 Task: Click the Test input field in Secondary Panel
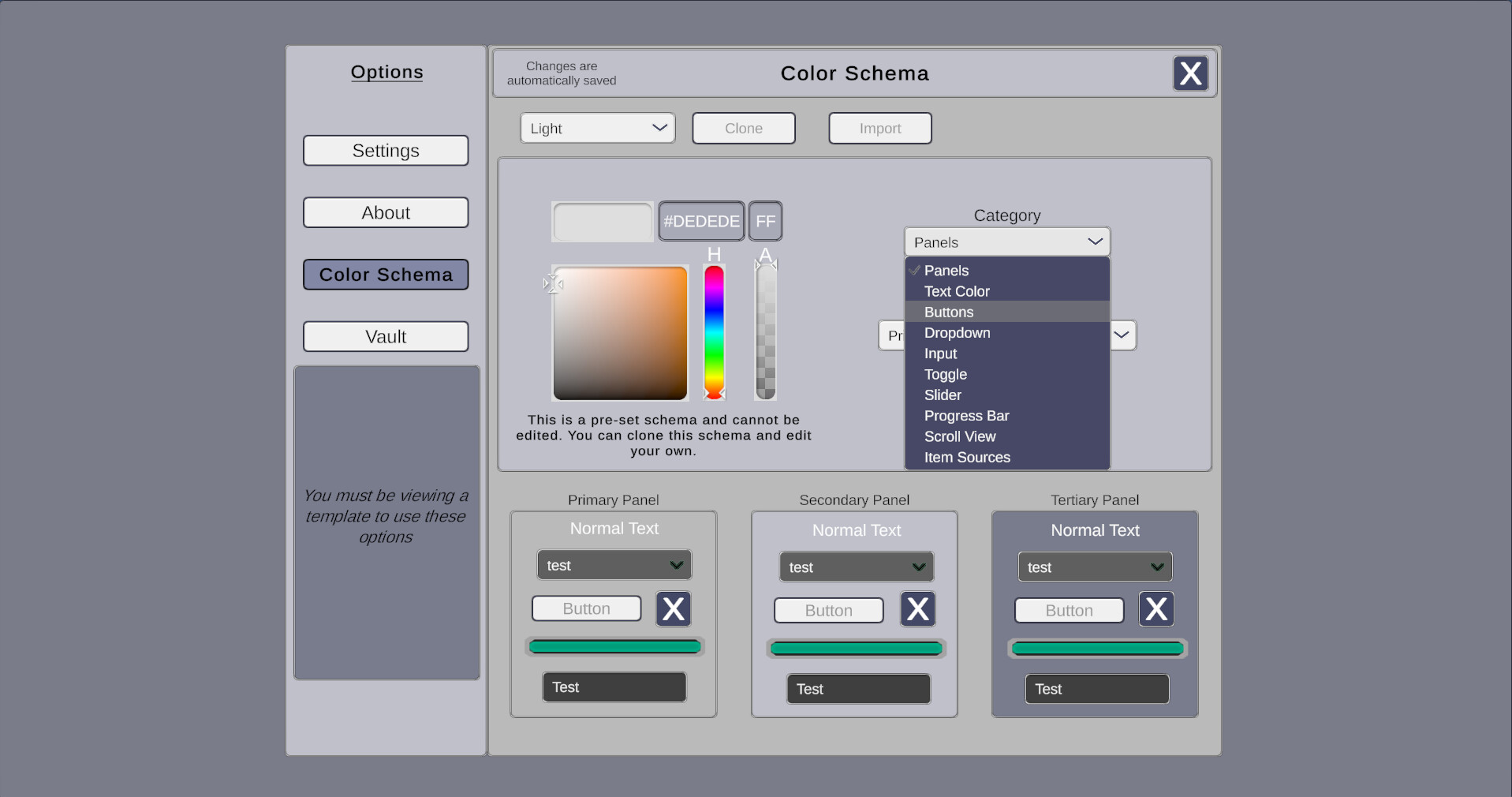[x=857, y=688]
